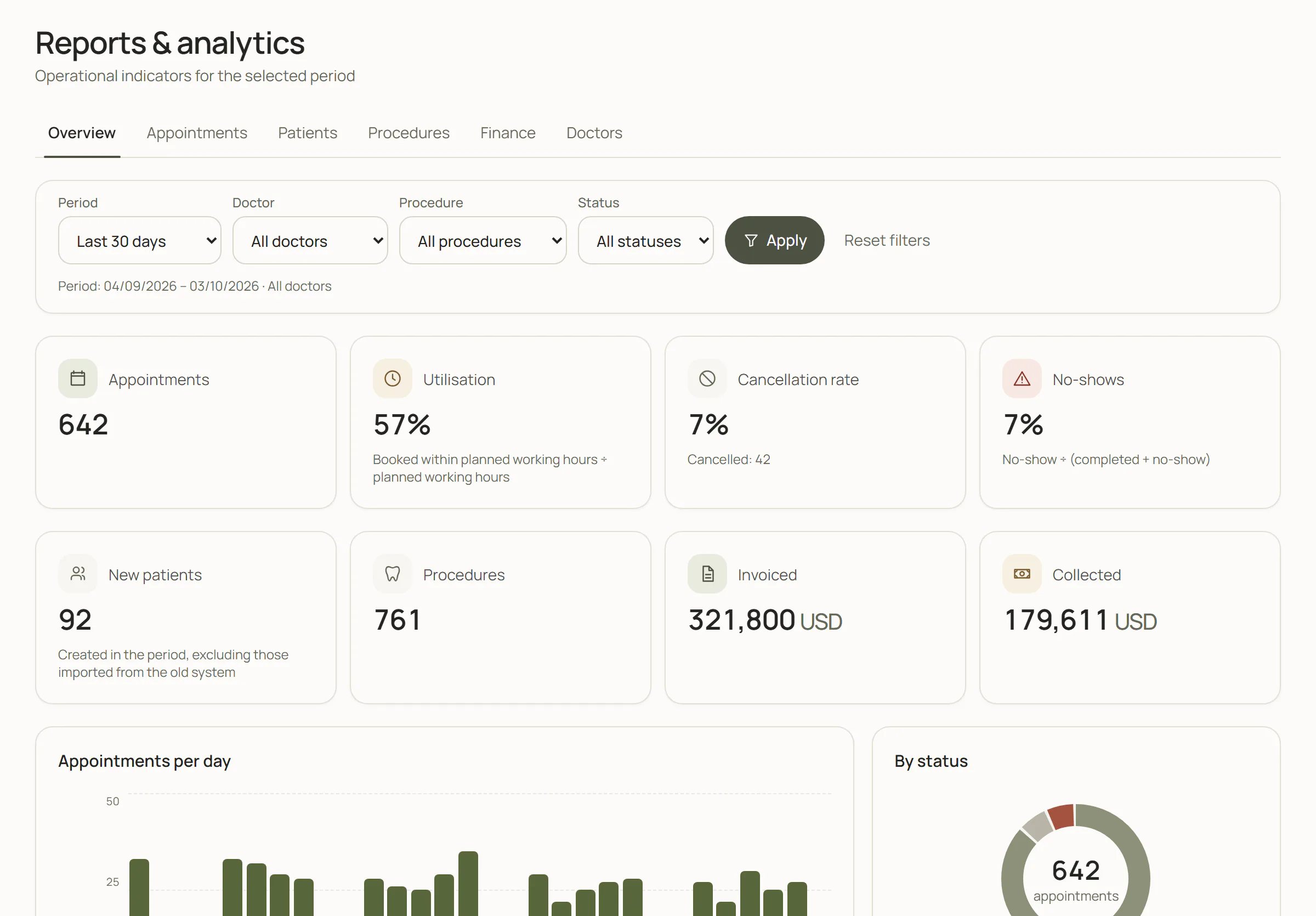Screen dimensions: 1316x916
Task: Switch to the Appointments tab
Action: (197, 133)
